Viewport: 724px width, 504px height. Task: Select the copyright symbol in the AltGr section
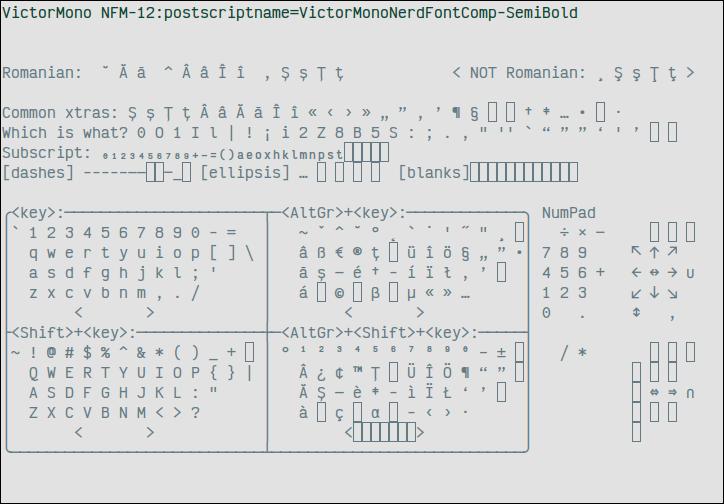click(339, 293)
